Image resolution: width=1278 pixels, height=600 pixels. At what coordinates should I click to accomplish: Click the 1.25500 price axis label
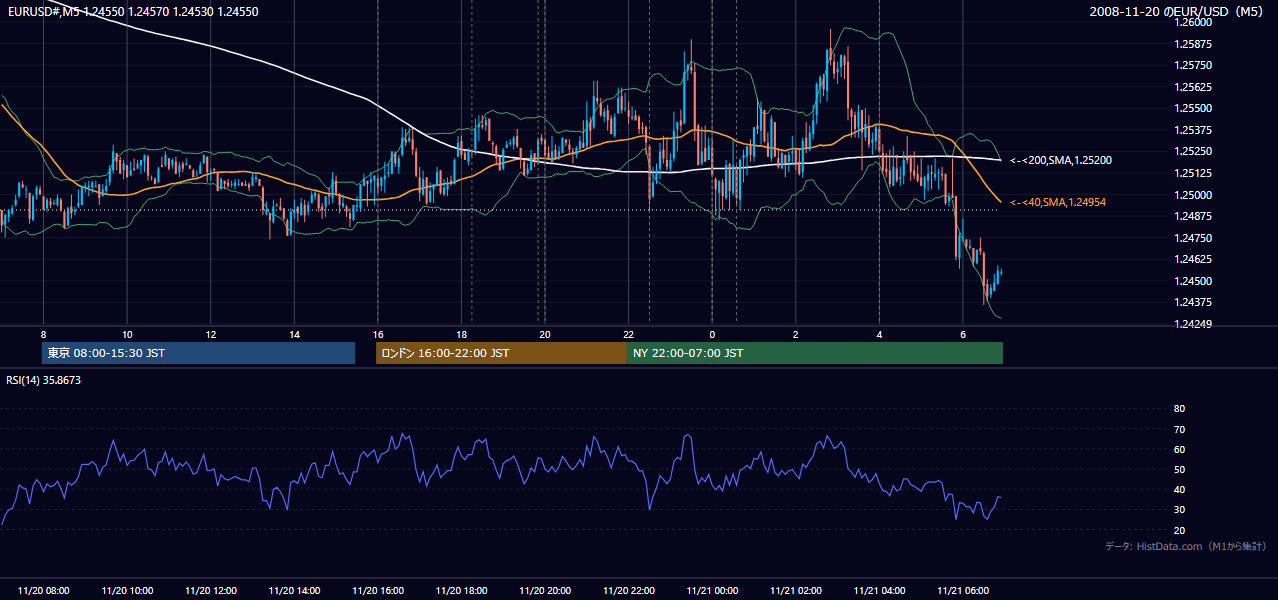(x=1191, y=108)
